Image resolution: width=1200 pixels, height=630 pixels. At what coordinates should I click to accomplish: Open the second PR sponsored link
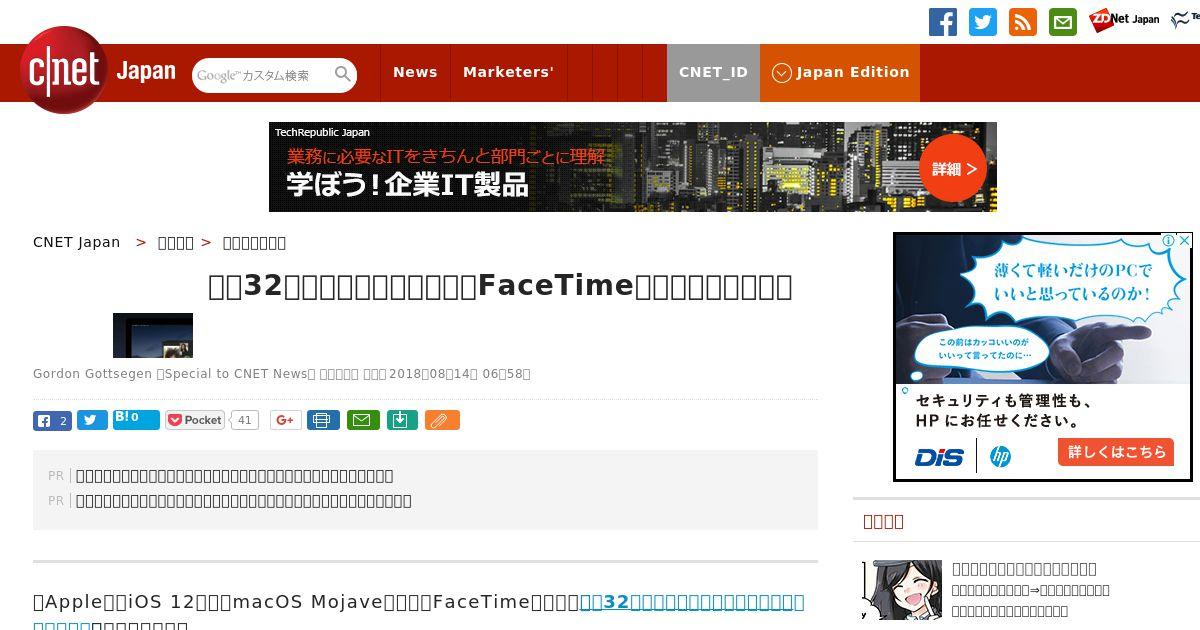click(244, 501)
